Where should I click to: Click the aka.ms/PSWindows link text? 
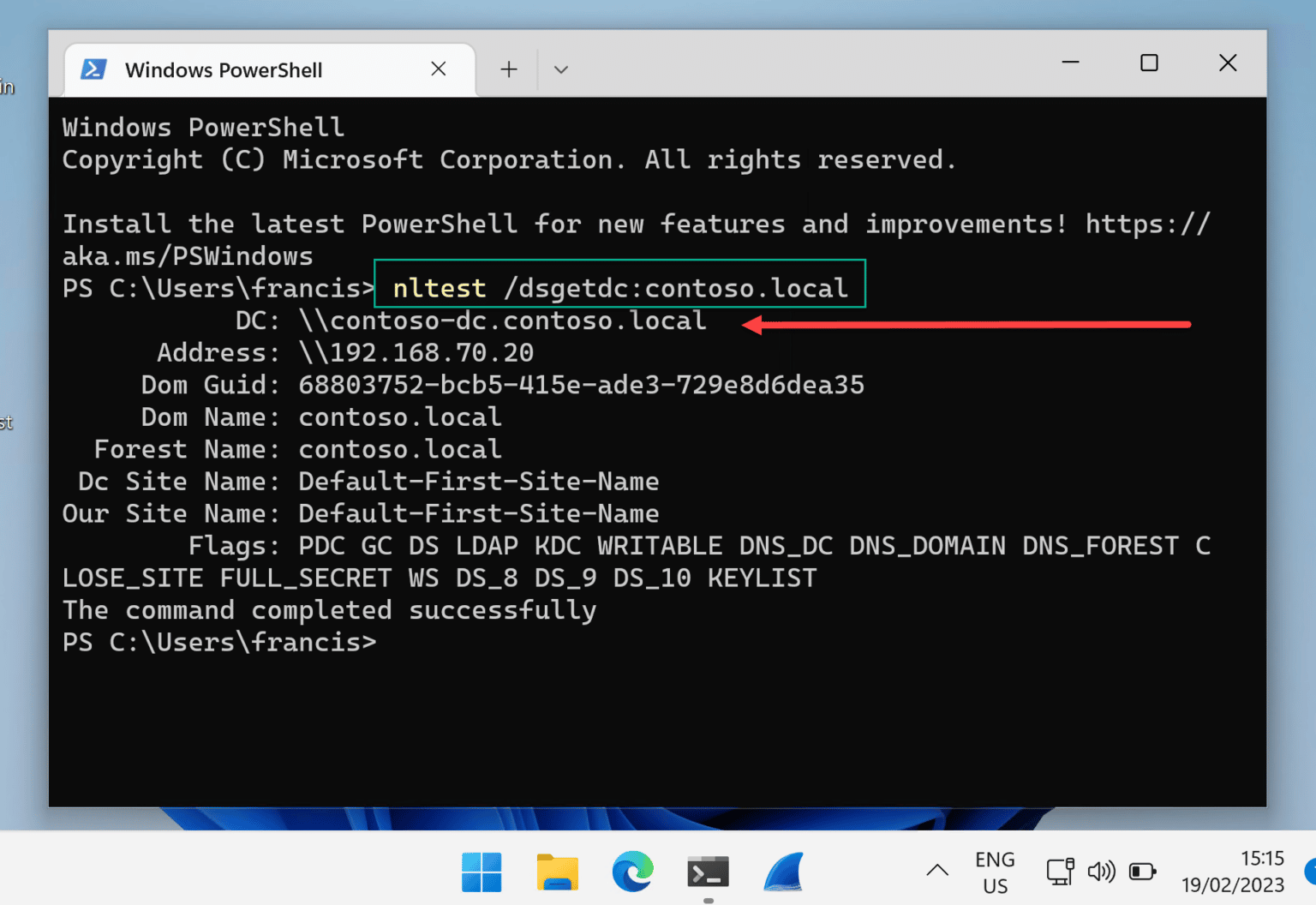pos(187,255)
